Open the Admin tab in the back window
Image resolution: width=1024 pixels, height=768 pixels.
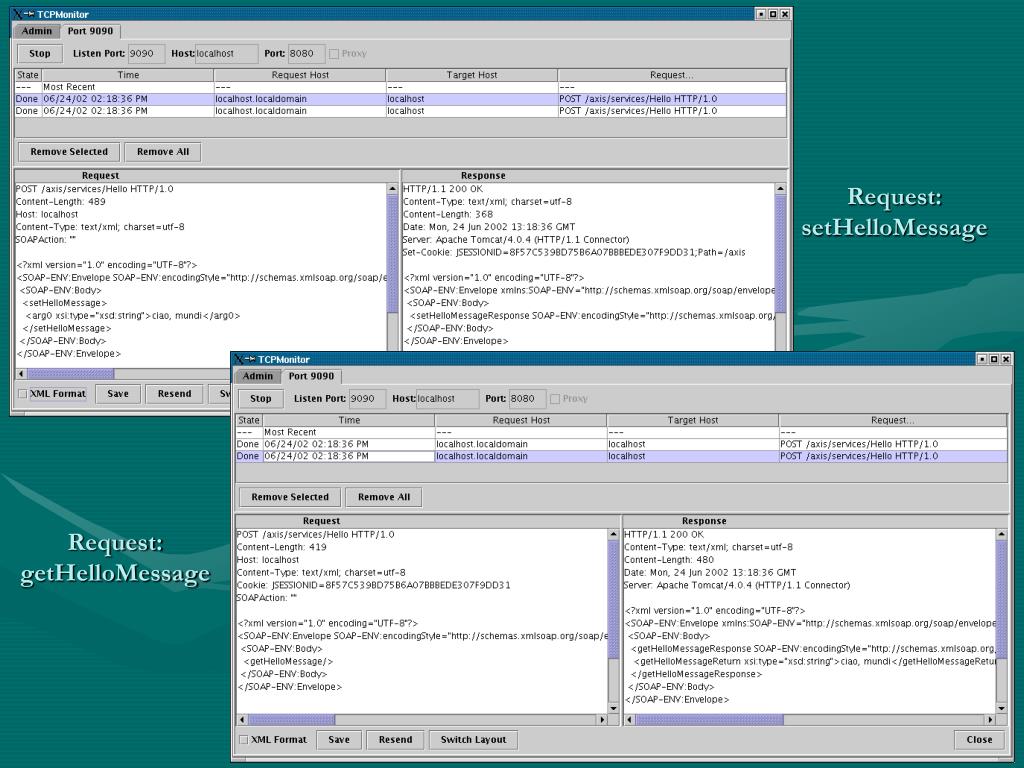tap(37, 31)
